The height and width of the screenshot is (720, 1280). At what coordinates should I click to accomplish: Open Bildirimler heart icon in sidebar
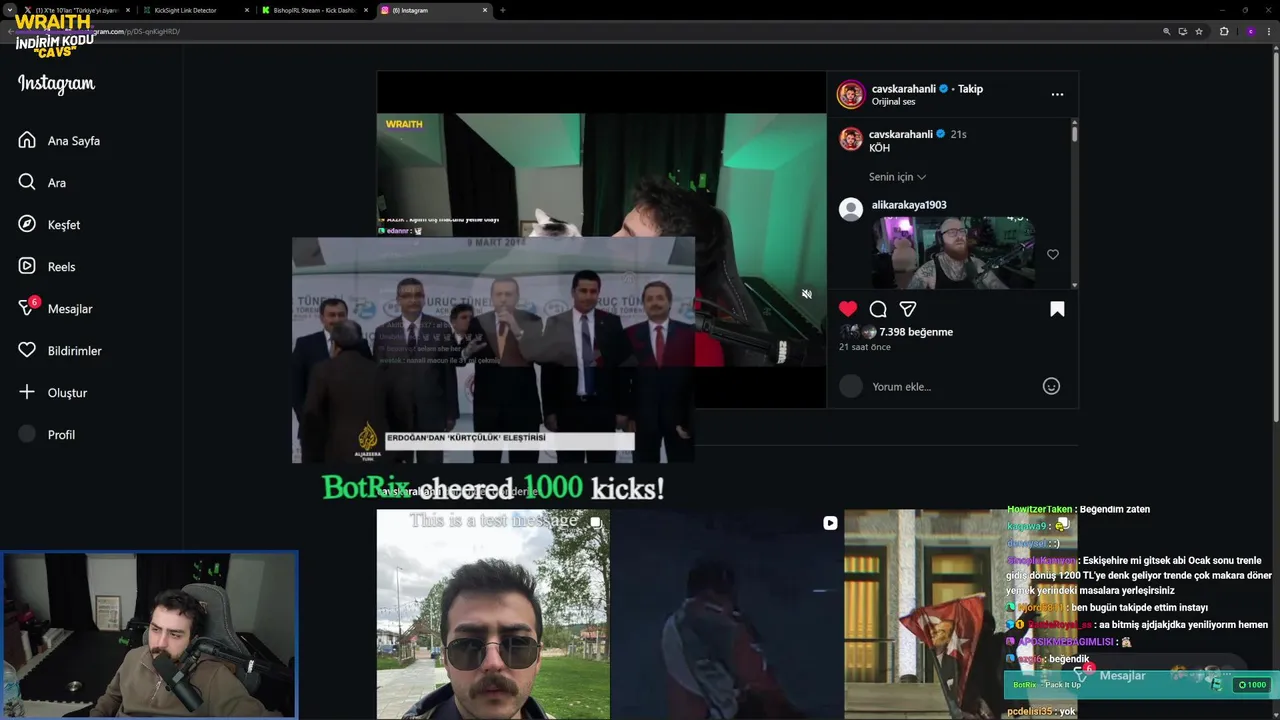27,350
